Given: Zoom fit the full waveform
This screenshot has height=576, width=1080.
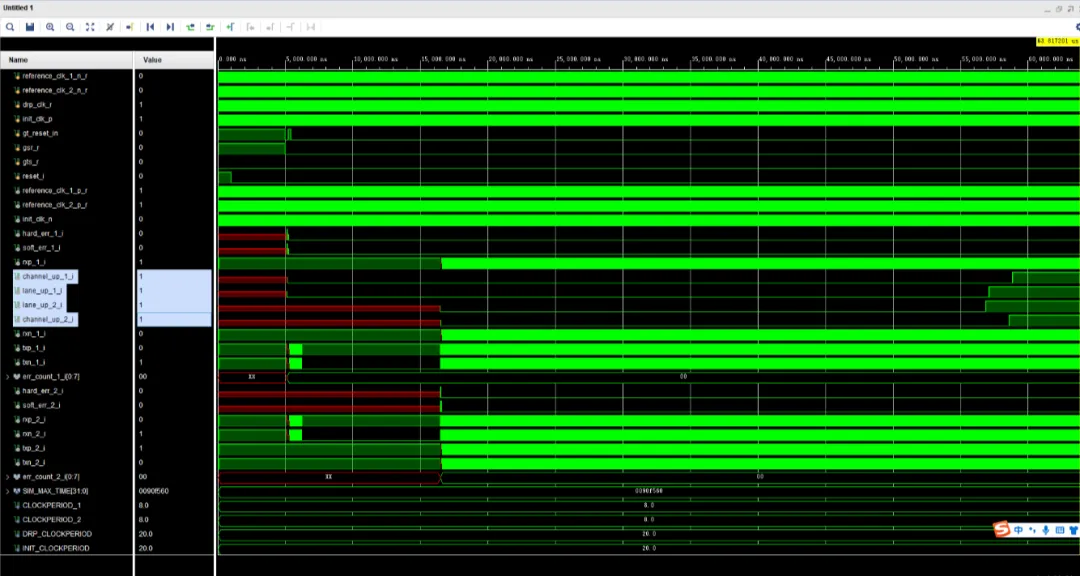Looking at the screenshot, I should (x=90, y=27).
